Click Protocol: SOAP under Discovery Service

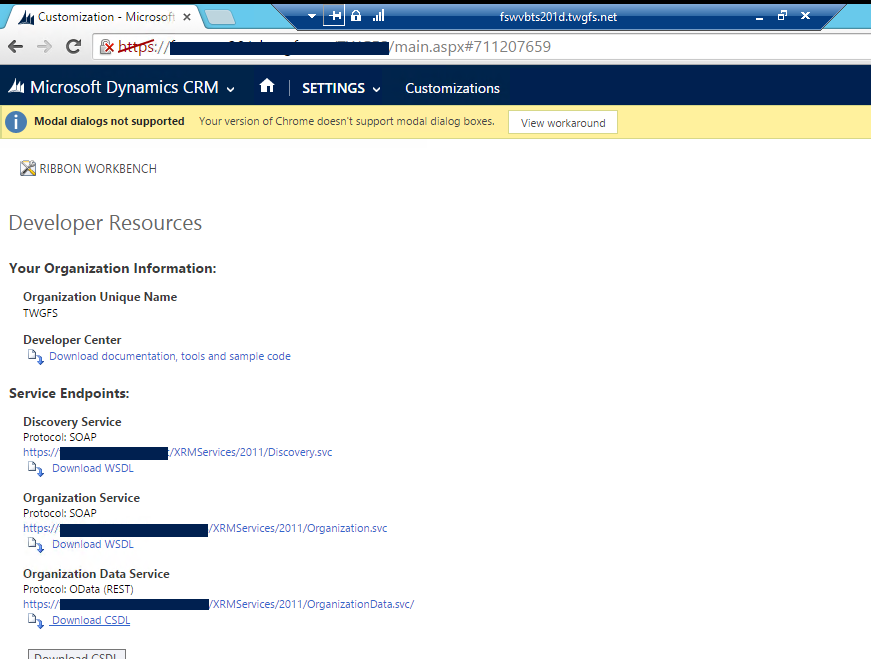[x=60, y=437]
